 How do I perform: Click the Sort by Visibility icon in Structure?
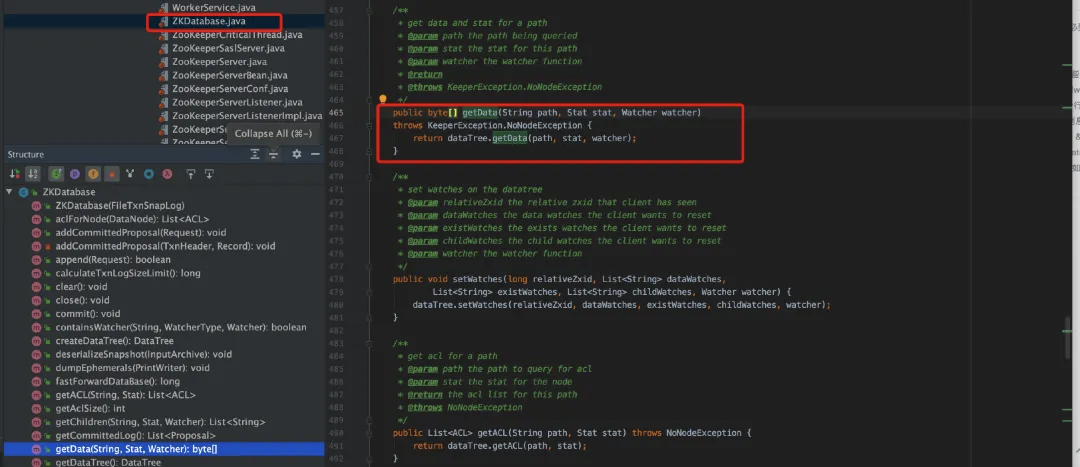[14, 174]
